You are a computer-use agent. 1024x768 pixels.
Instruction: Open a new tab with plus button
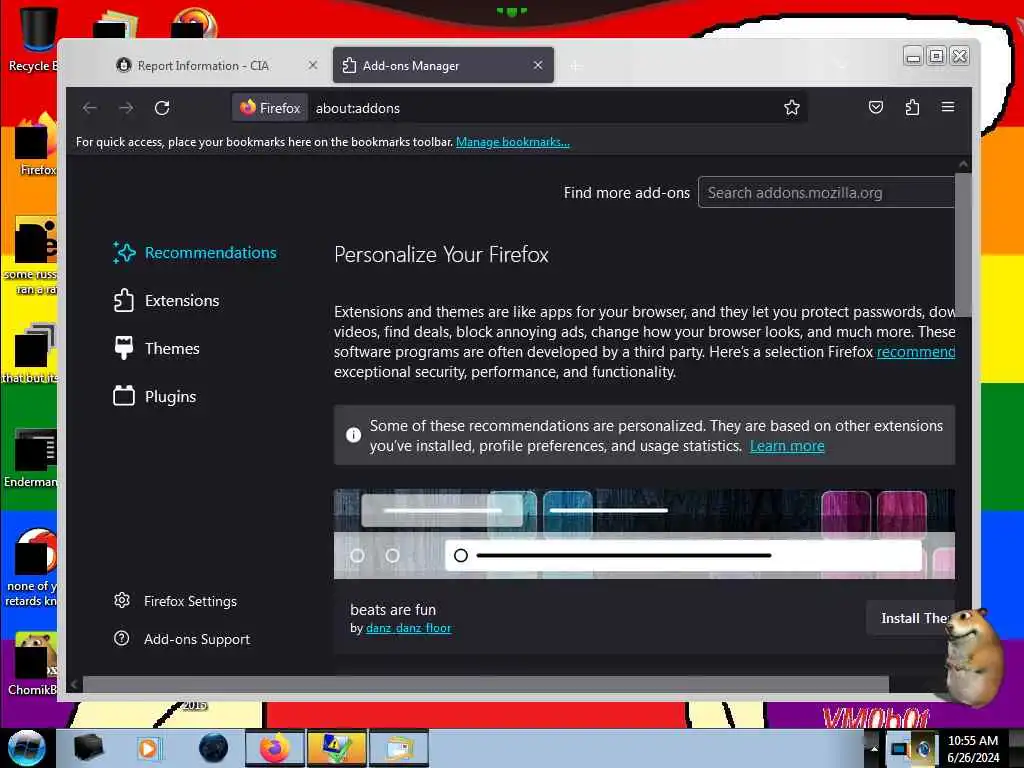(x=575, y=66)
